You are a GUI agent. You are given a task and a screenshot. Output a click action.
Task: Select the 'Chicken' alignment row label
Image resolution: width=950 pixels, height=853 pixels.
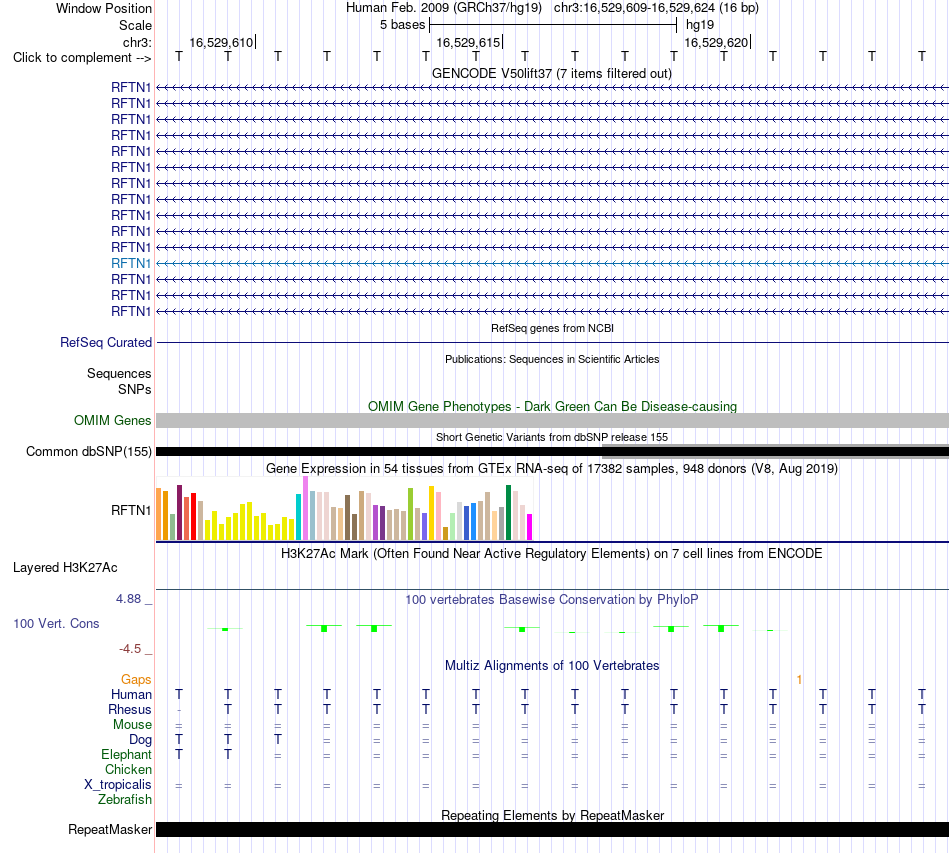coord(128,769)
